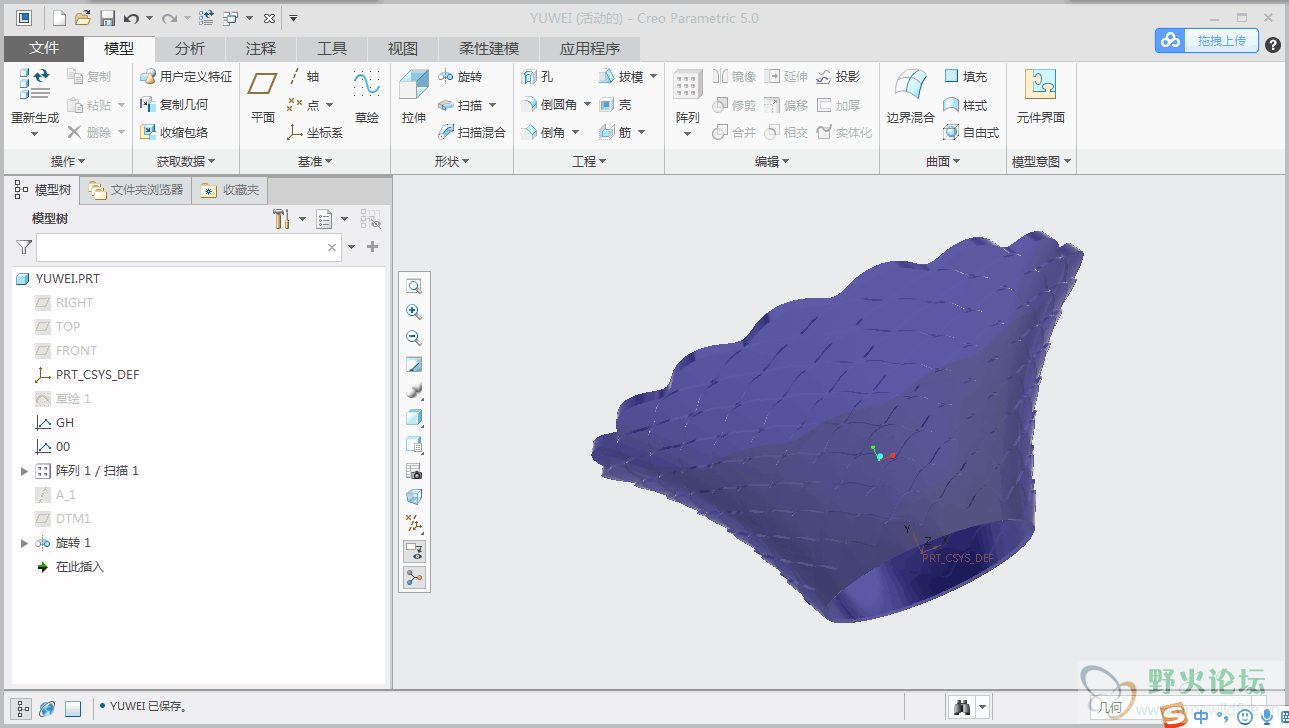Expand the 旋转 1 tree node
The image size is (1289, 728).
point(25,543)
